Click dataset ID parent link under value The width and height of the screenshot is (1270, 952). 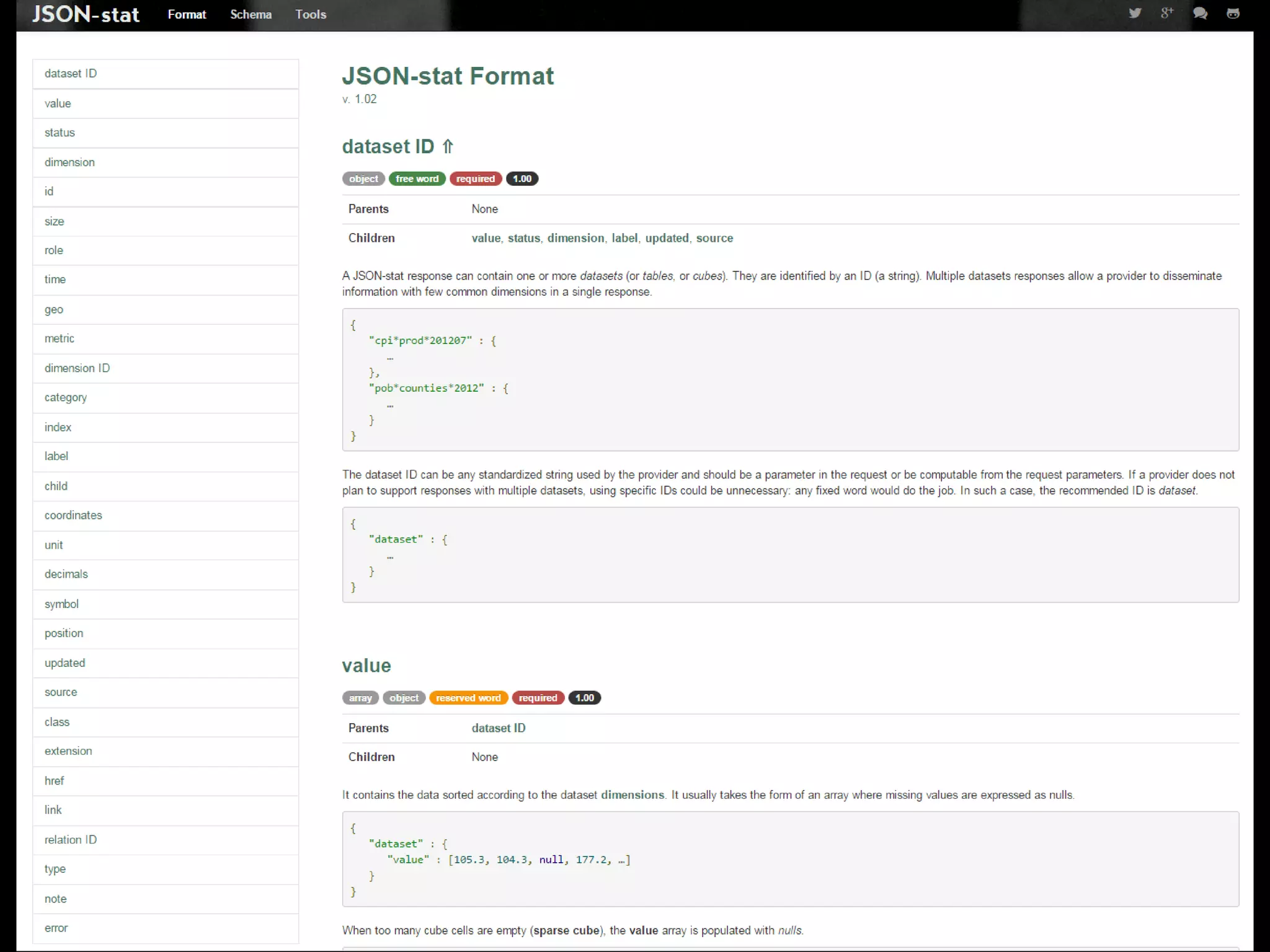[x=498, y=728]
